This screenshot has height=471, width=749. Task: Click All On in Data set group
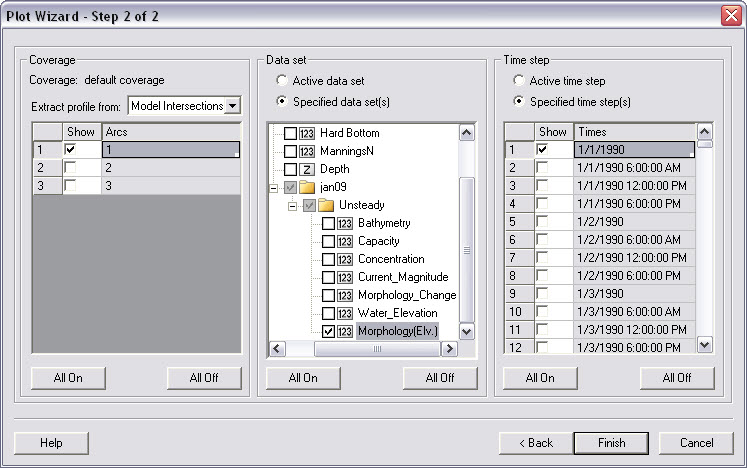click(303, 378)
